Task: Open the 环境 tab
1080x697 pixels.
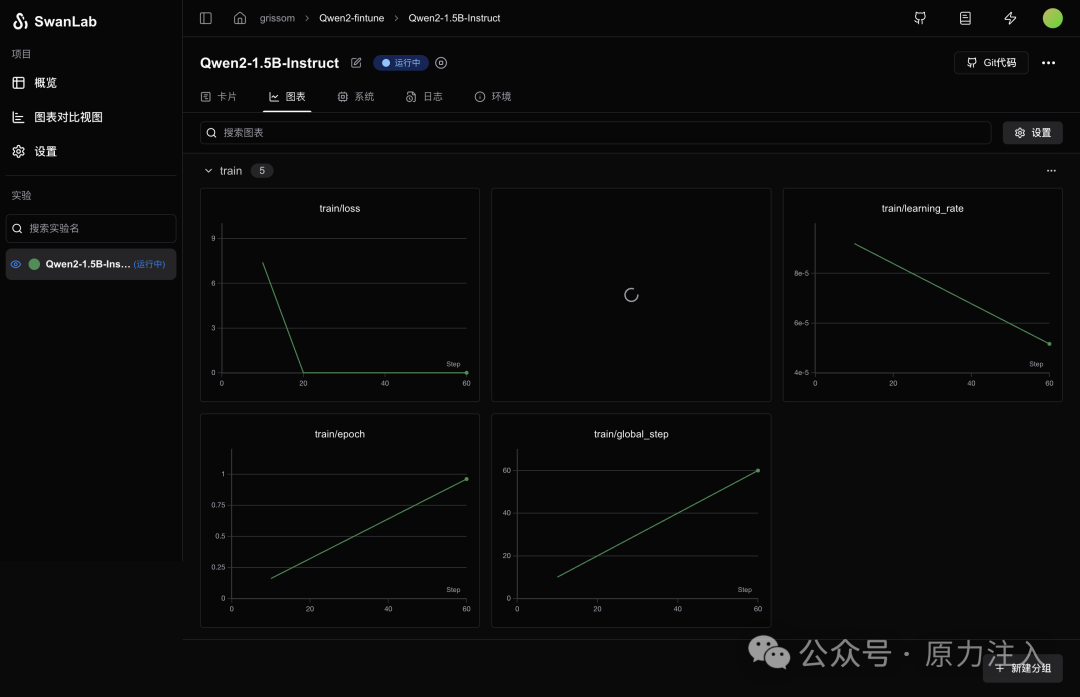Action: tap(492, 96)
